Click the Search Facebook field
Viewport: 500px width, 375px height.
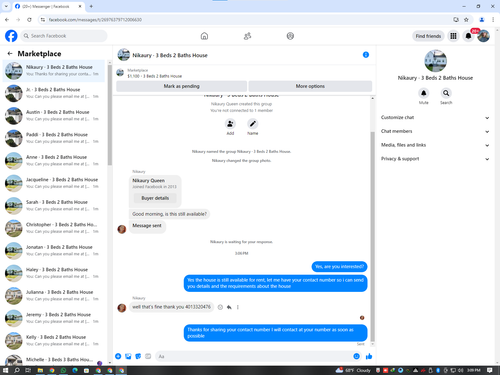64,36
